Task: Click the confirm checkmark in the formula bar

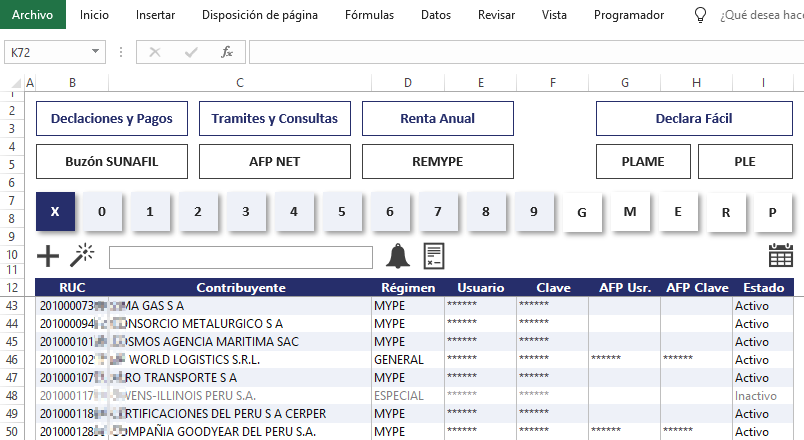Action: point(191,52)
